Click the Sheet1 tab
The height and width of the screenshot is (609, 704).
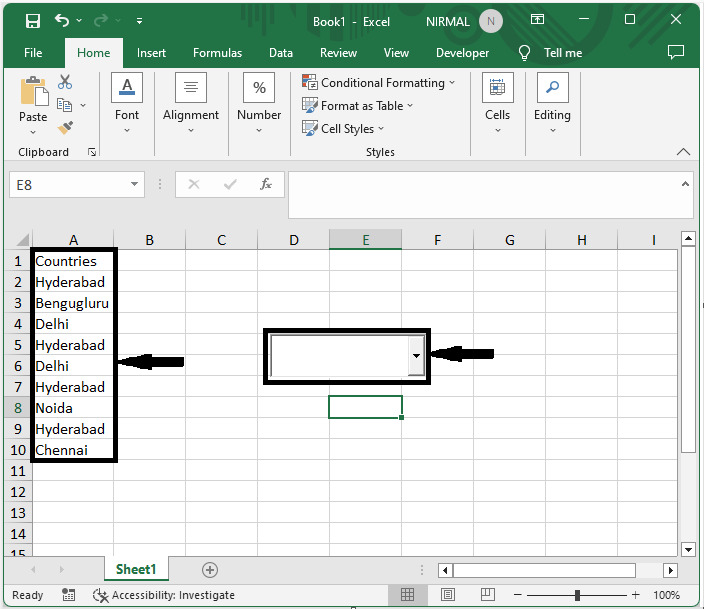[x=136, y=569]
